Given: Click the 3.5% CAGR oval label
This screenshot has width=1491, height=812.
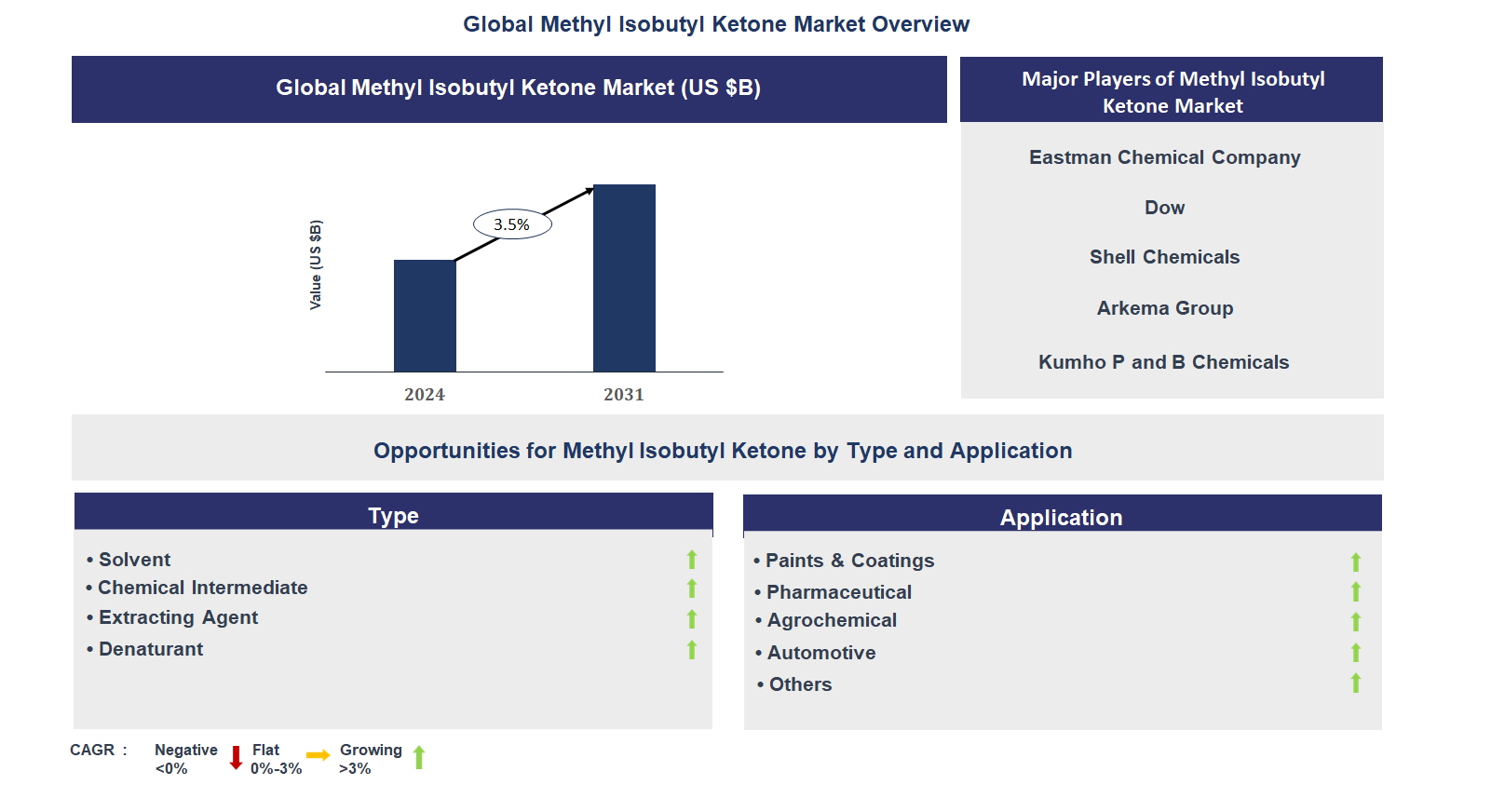Looking at the screenshot, I should pos(511,224).
